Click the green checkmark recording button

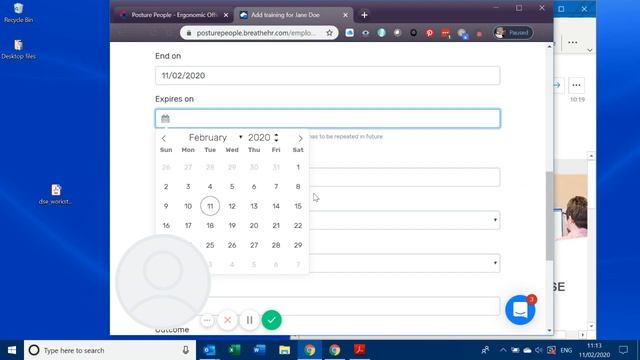(x=271, y=320)
